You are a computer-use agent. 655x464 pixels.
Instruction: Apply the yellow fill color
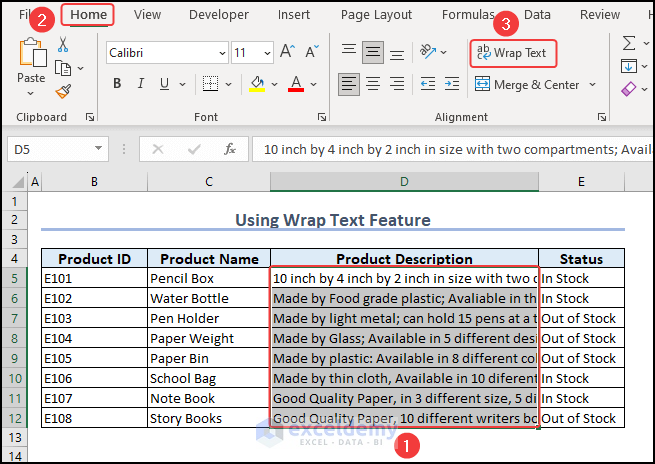pyautogui.click(x=257, y=85)
